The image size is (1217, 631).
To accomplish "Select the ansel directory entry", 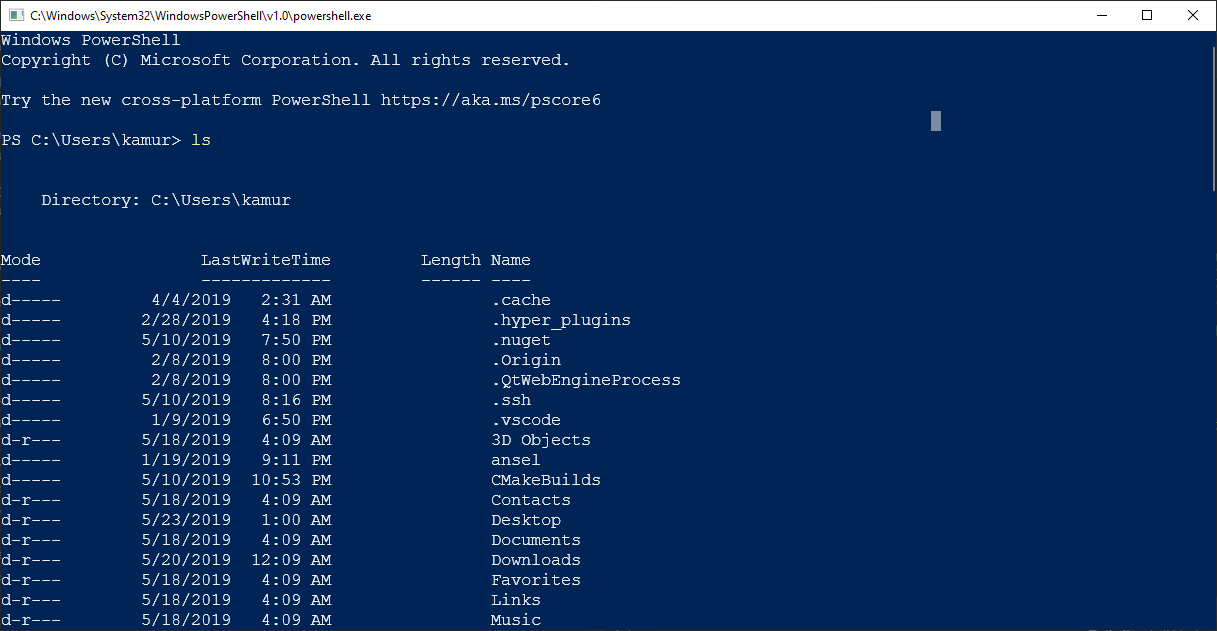I will click(x=515, y=459).
